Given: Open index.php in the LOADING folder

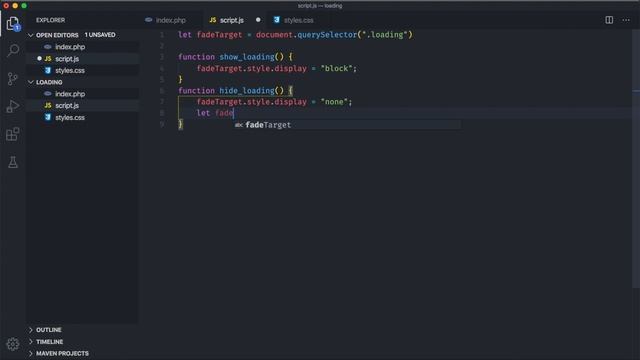Looking at the screenshot, I should [x=83, y=94].
